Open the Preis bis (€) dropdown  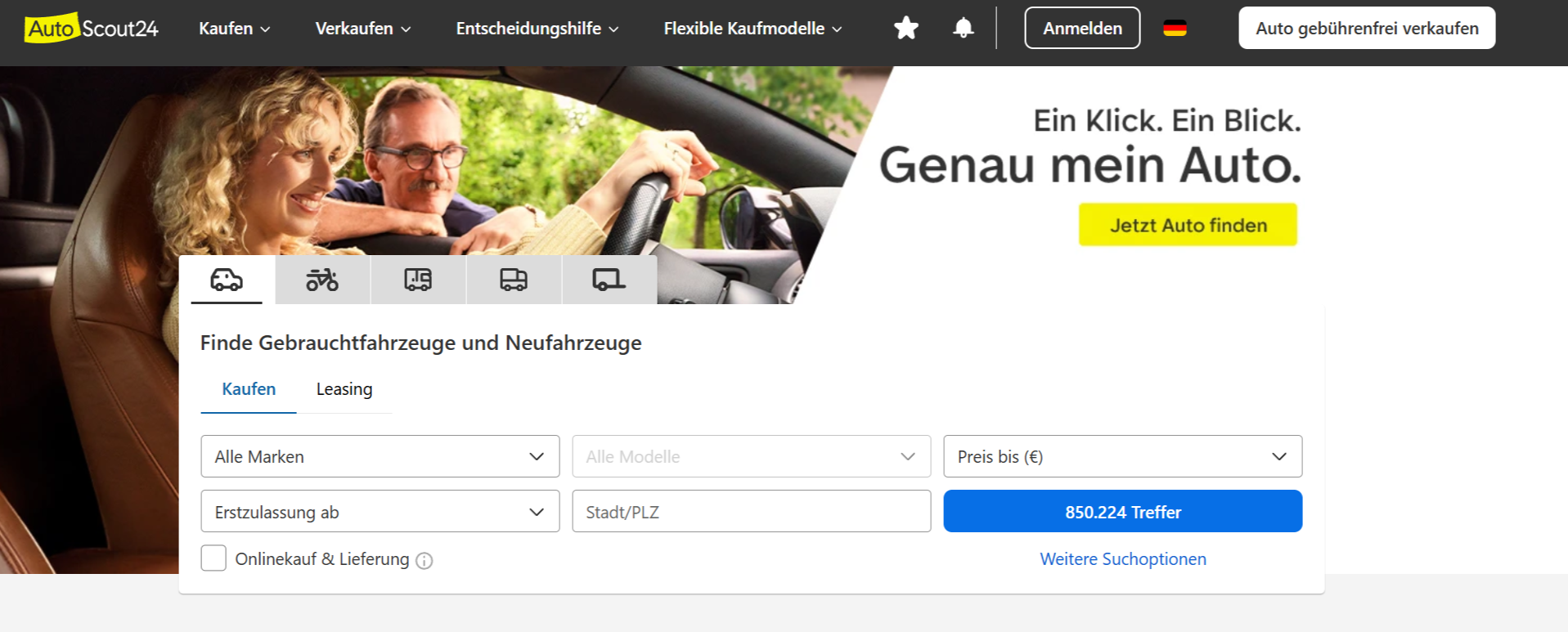1123,456
